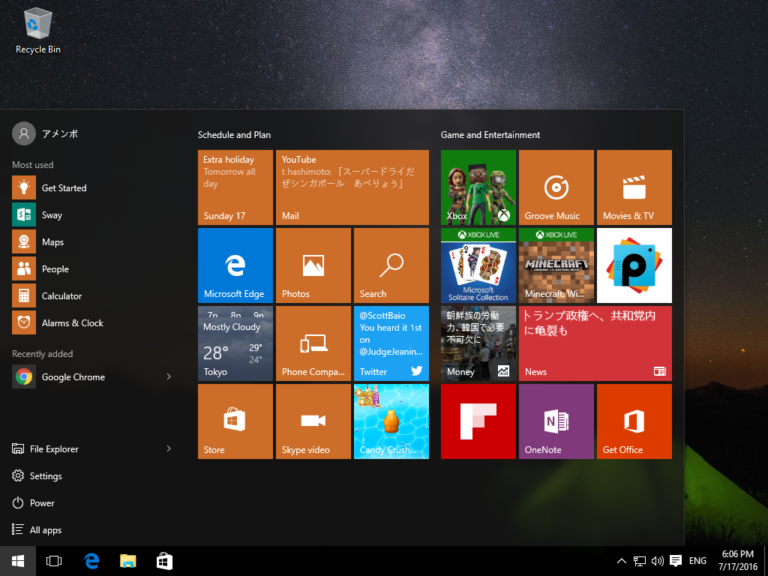
Task: Show hidden system tray icons
Action: pyautogui.click(x=621, y=561)
